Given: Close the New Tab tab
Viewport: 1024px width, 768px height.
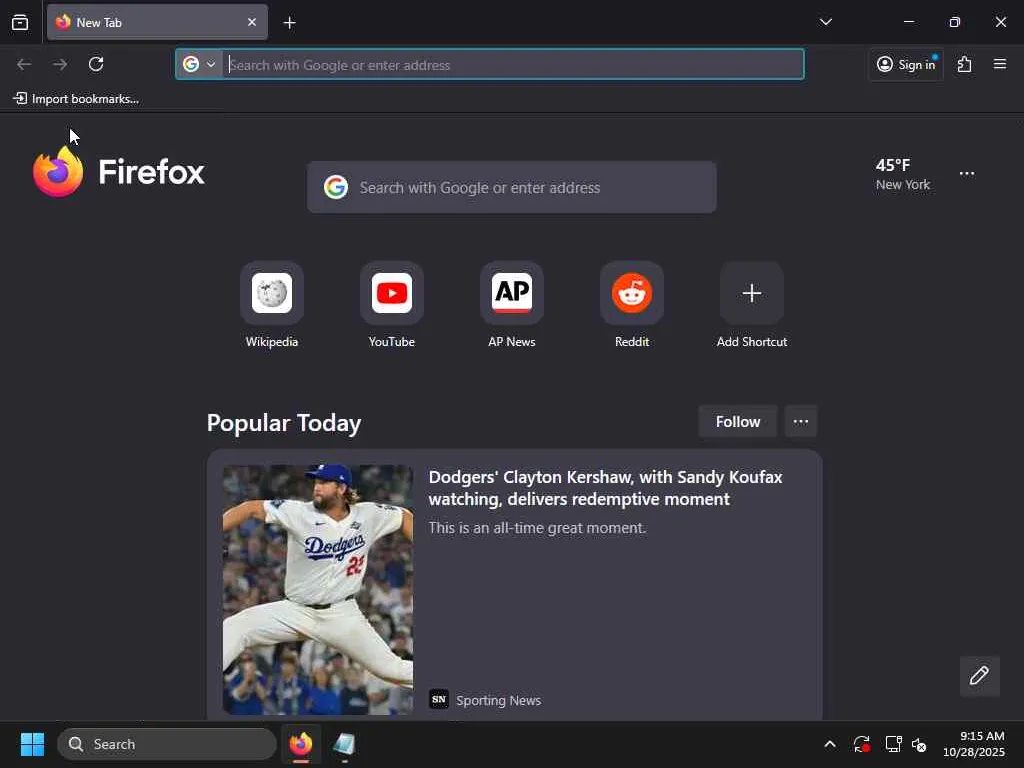Looking at the screenshot, I should point(252,22).
